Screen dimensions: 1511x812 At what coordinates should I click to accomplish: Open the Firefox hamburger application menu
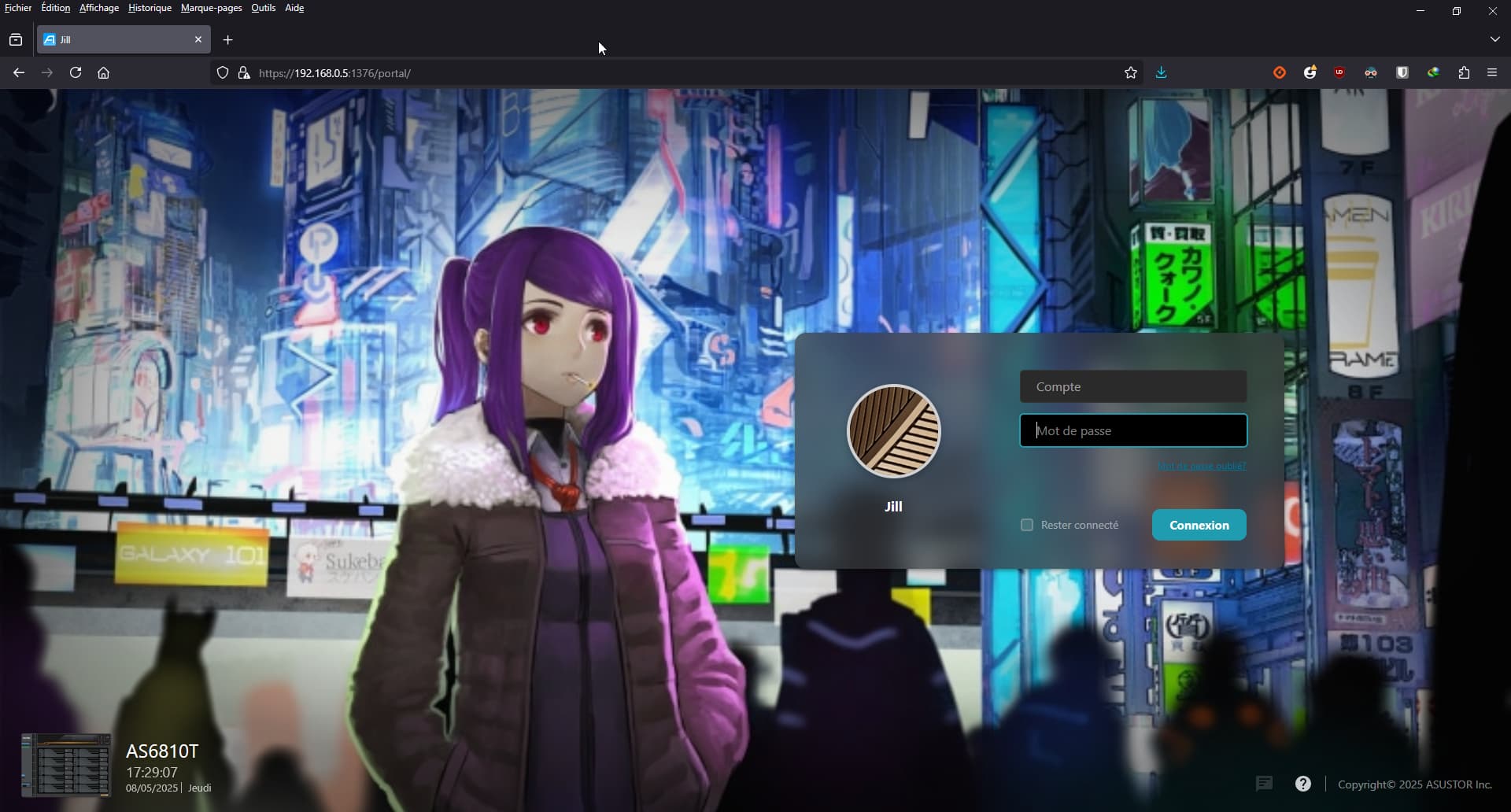[x=1492, y=73]
